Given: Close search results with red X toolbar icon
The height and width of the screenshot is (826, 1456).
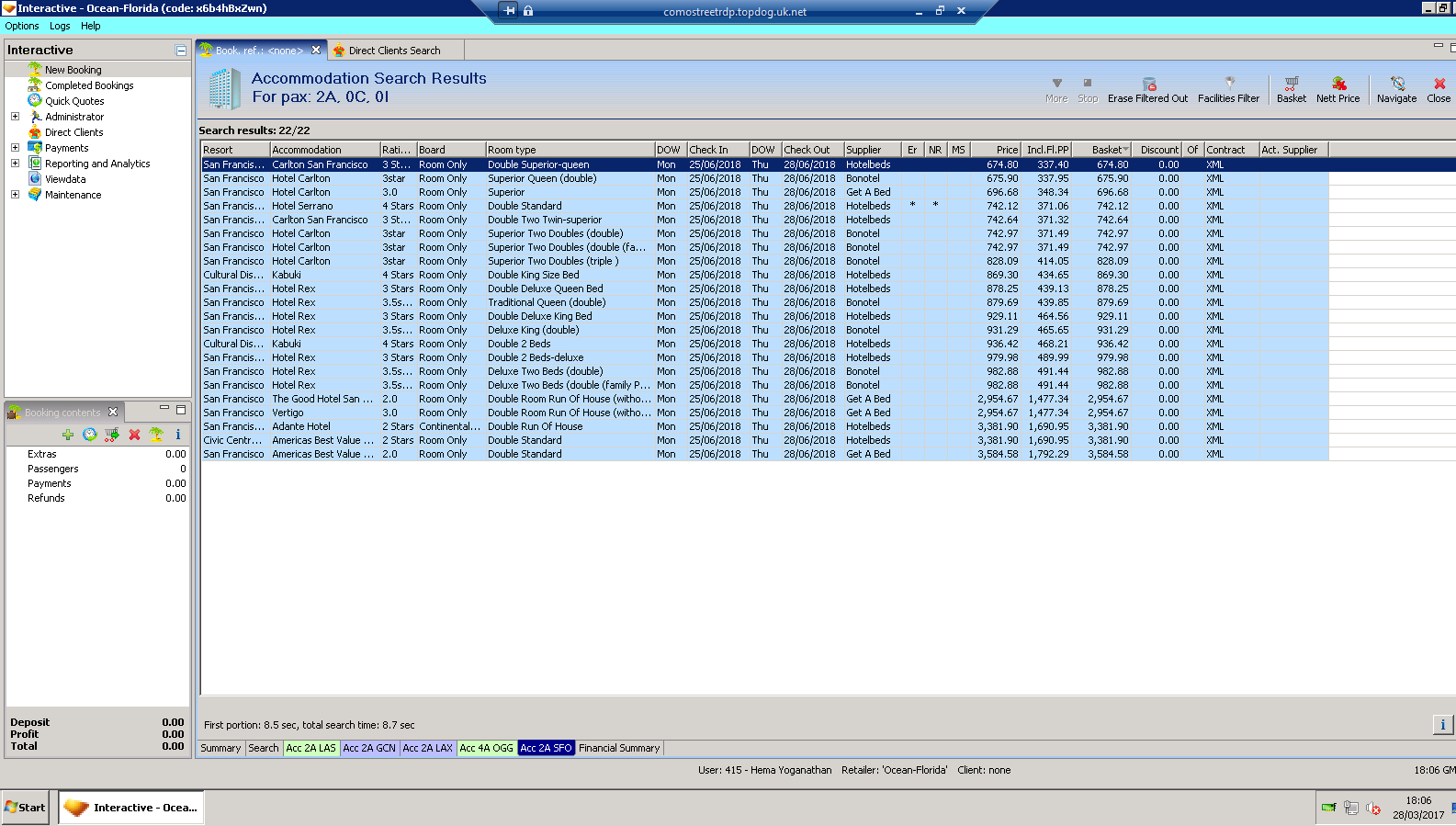Looking at the screenshot, I should click(1439, 89).
